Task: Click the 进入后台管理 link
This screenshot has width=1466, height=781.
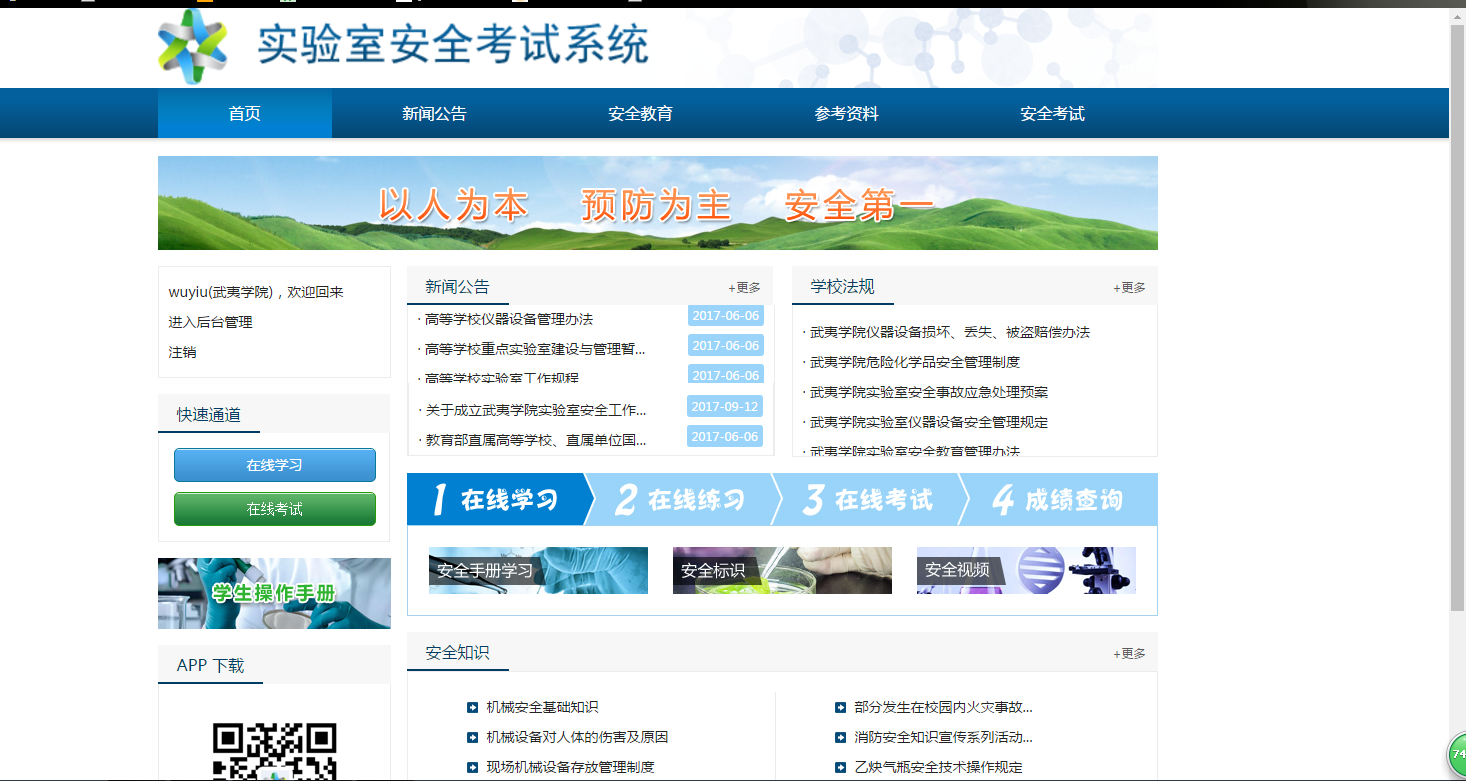Action: point(210,322)
